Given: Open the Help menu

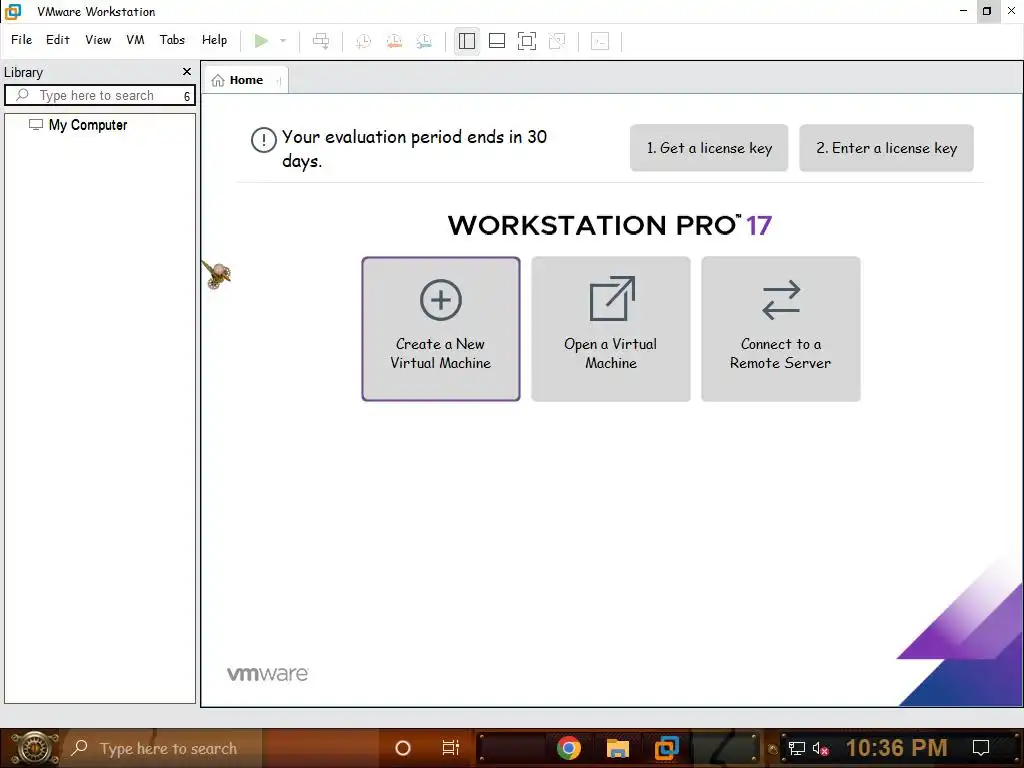Looking at the screenshot, I should (214, 40).
